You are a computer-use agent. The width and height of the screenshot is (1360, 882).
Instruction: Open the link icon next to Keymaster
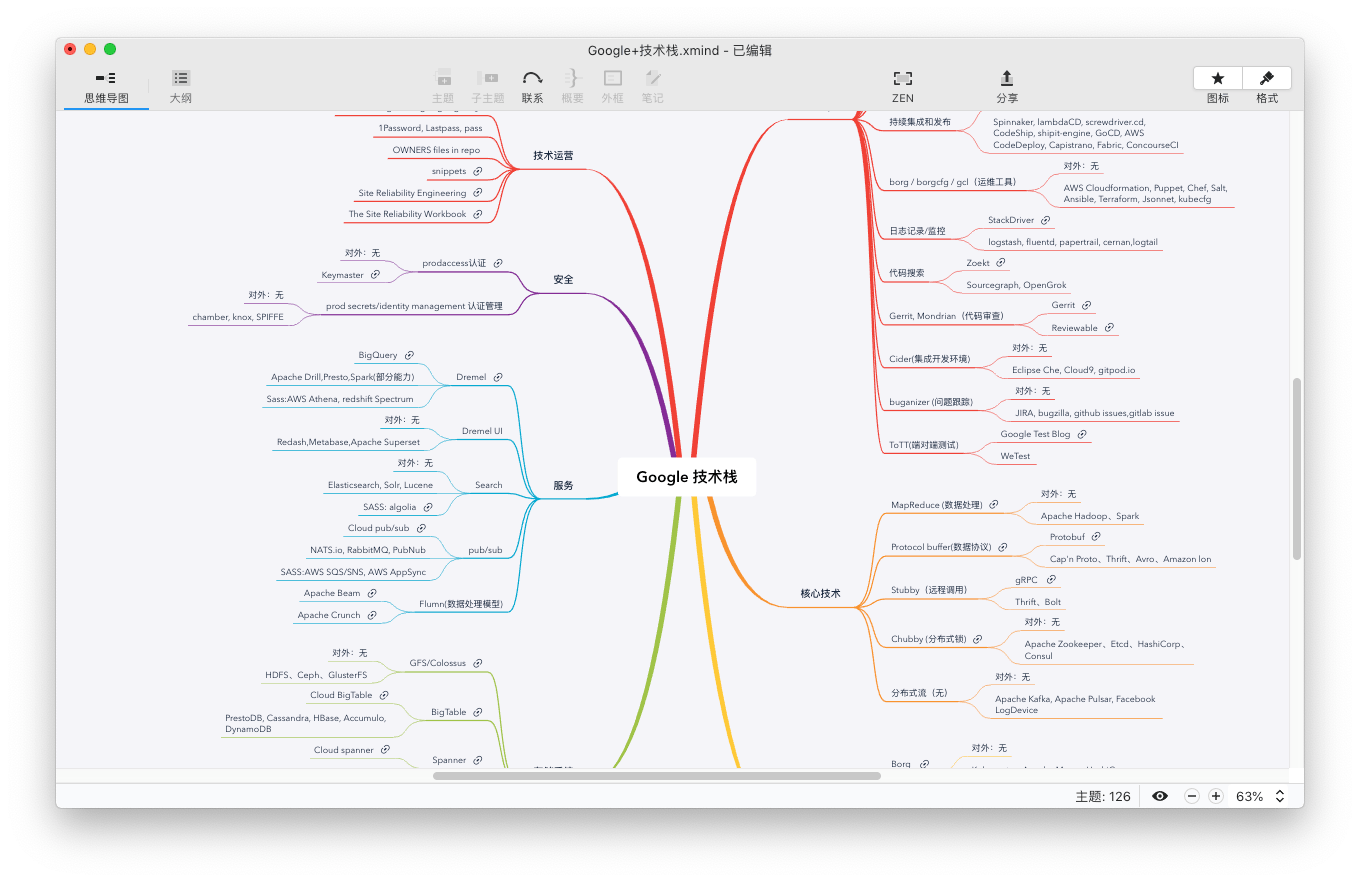(376, 274)
